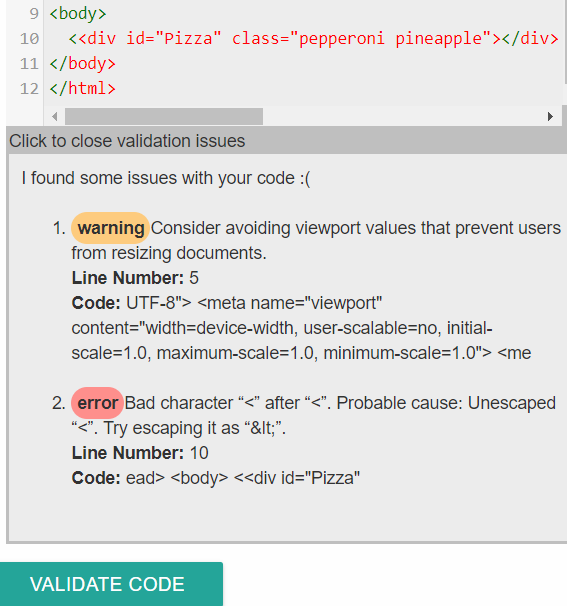
Task: Click the 'Line Number: 10' text in the error
Action: pyautogui.click(x=140, y=453)
